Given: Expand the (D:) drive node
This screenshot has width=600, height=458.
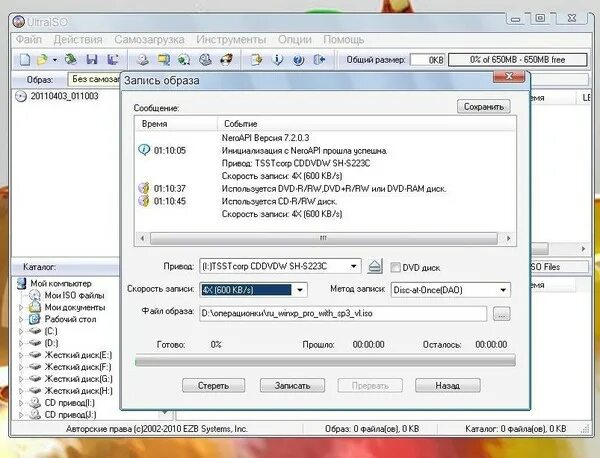Looking at the screenshot, I should pos(21,343).
